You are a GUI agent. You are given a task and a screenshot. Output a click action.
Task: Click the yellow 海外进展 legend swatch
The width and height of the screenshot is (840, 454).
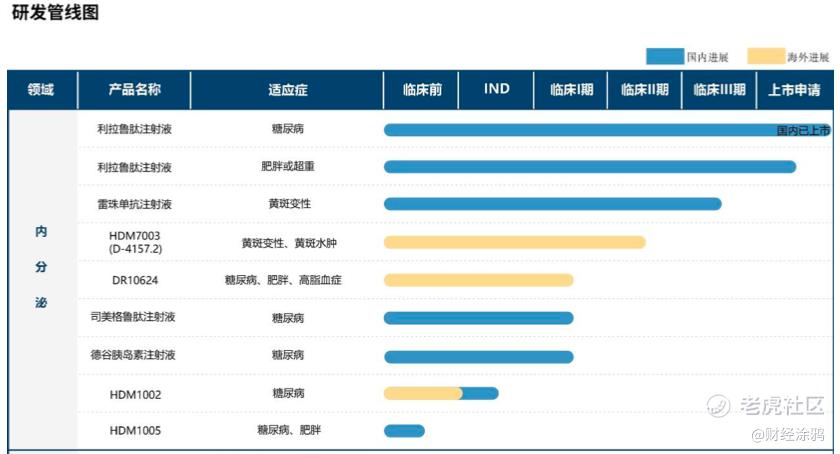click(766, 56)
